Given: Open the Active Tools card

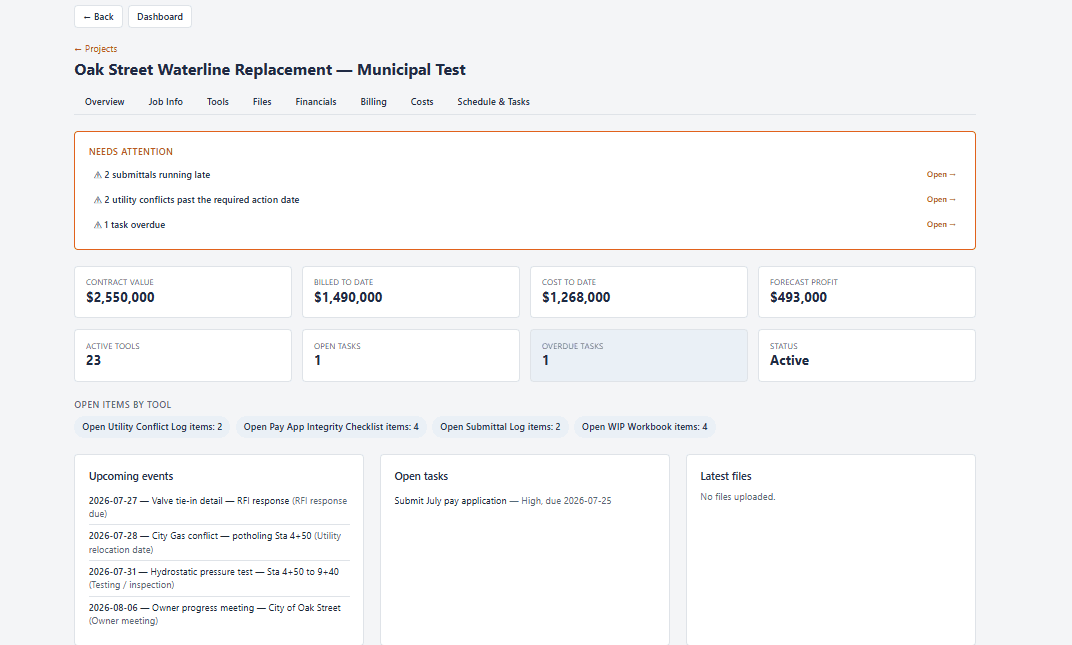Looking at the screenshot, I should click(183, 356).
